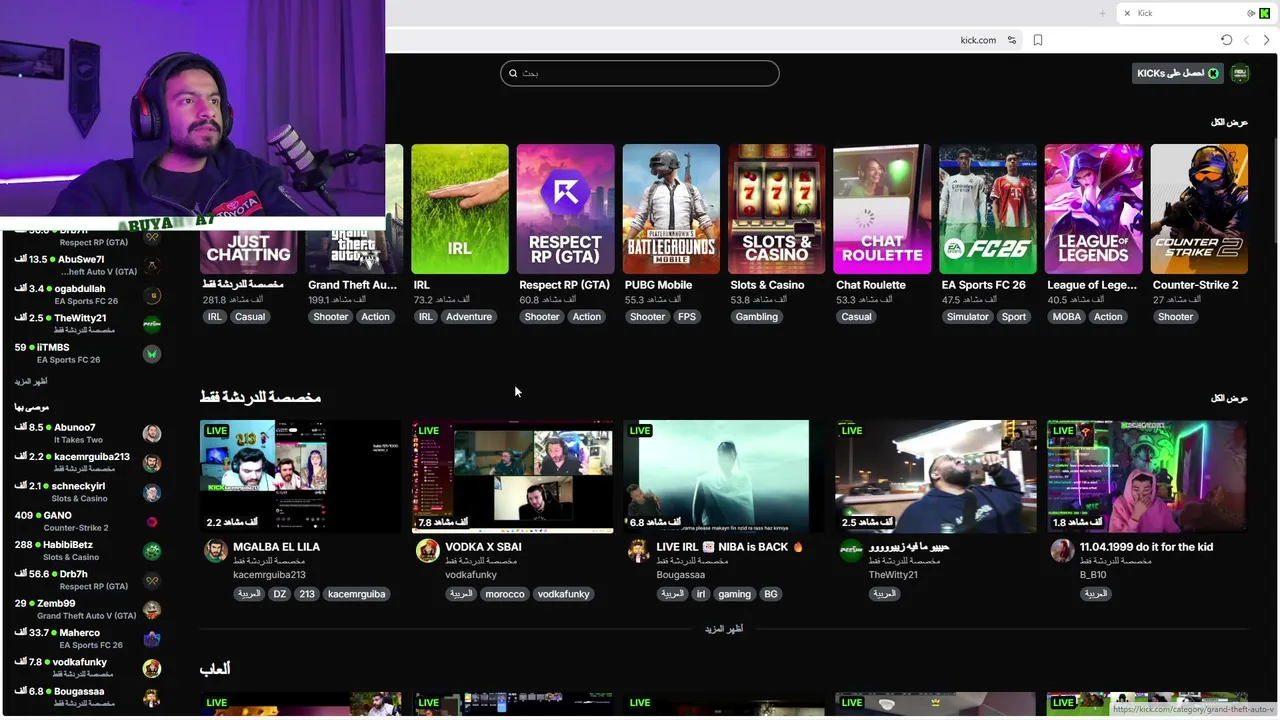Open TheWitty21 avatar in sidebar
The height and width of the screenshot is (720, 1280).
(x=152, y=324)
